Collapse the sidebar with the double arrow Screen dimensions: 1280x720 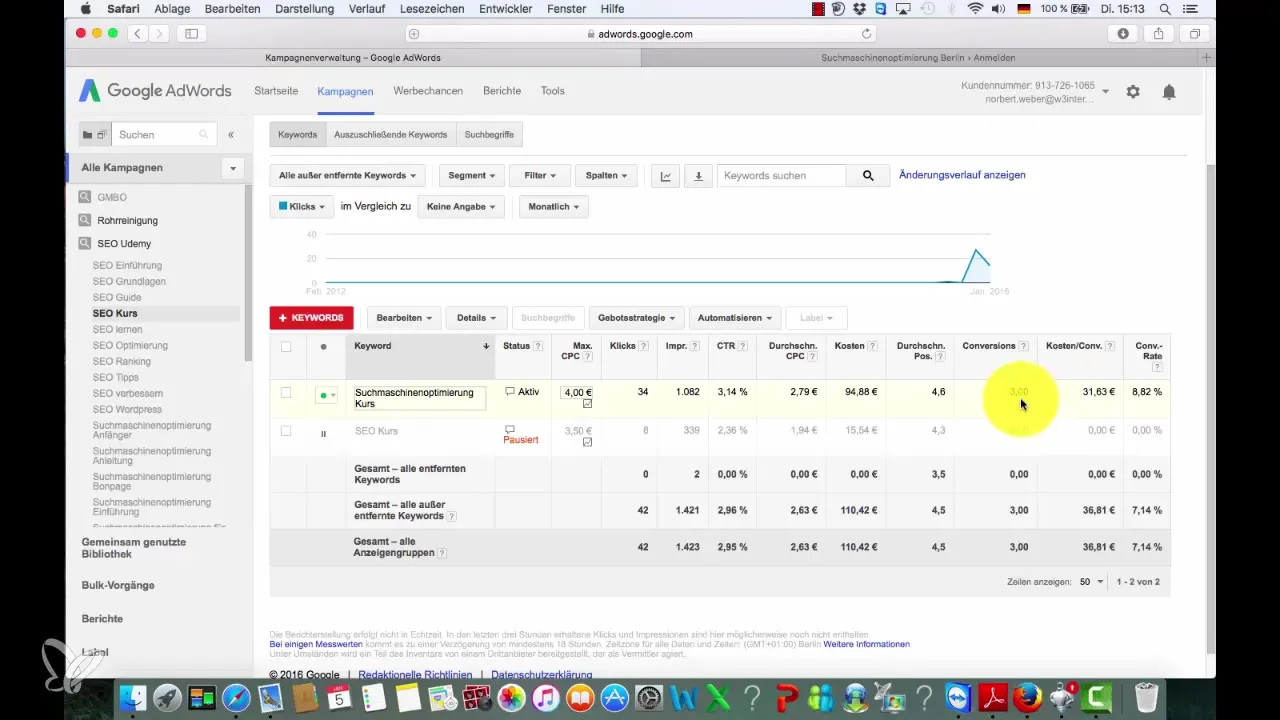[231, 134]
